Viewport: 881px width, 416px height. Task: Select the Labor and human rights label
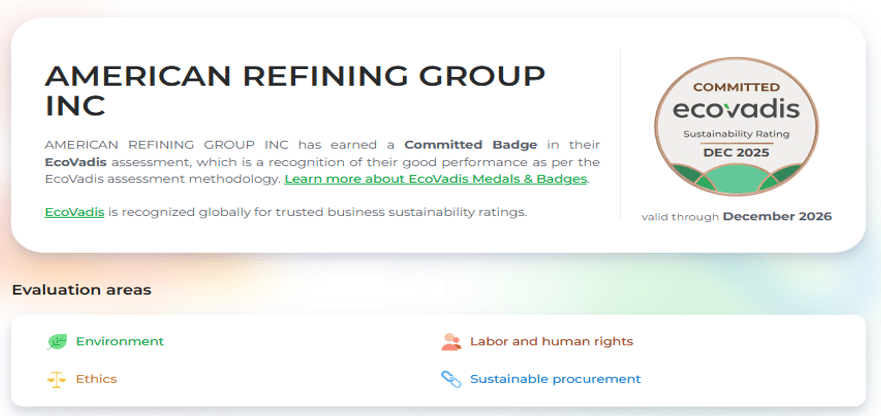pyautogui.click(x=551, y=342)
